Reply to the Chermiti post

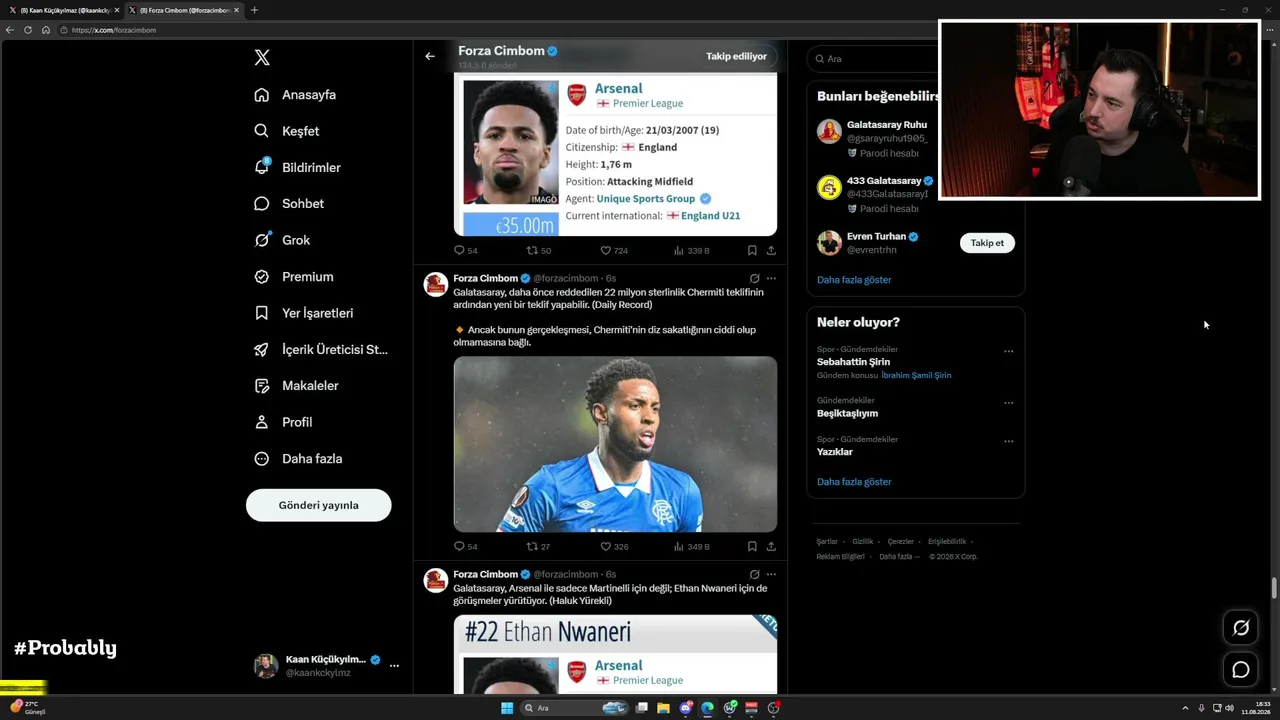coord(466,546)
